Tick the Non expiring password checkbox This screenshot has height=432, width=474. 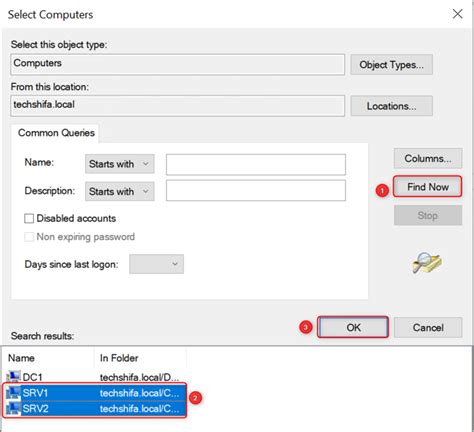29,237
